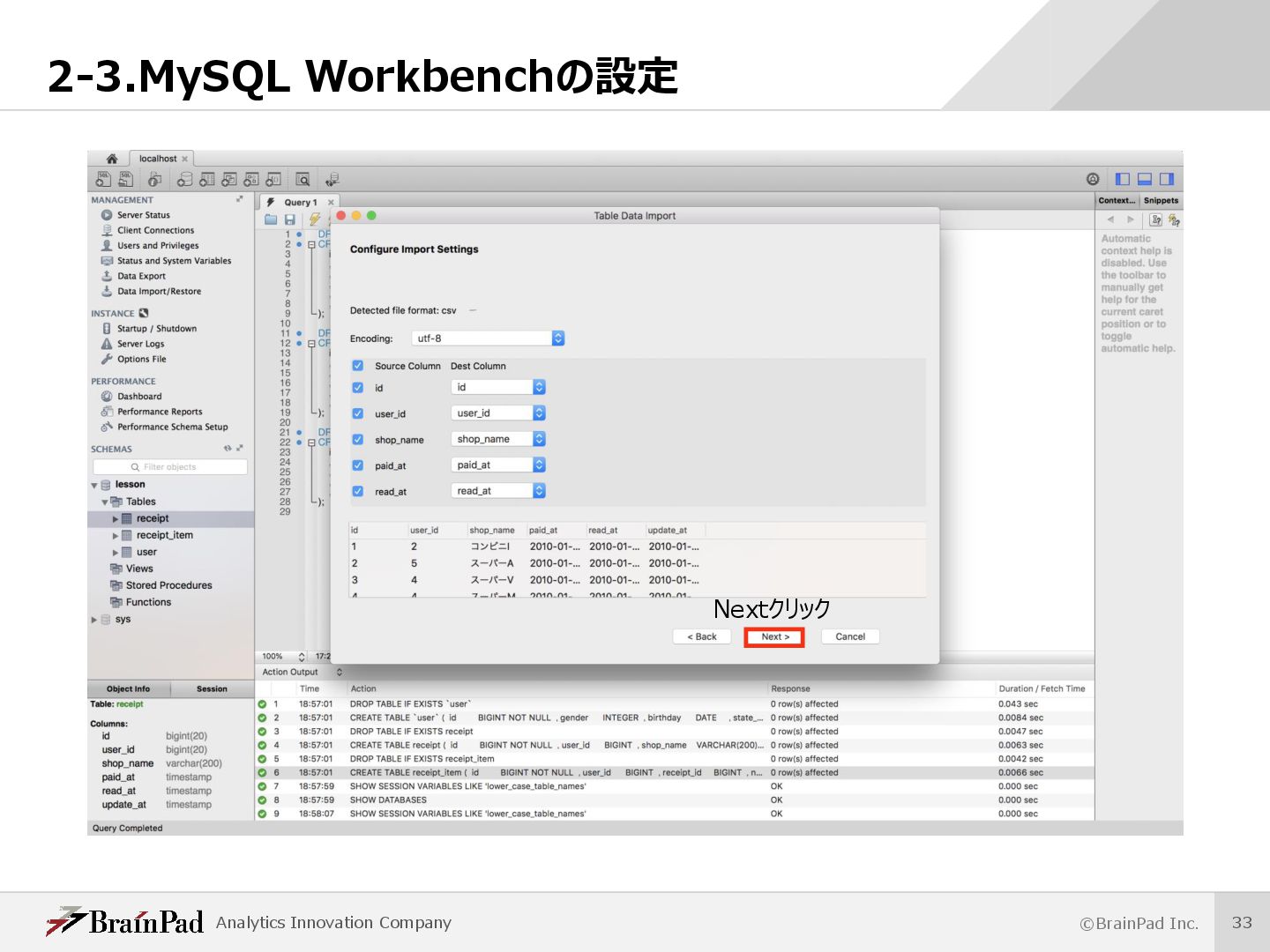1270x952 pixels.
Task: Open read_at destination column dropdown
Action: tap(499, 491)
